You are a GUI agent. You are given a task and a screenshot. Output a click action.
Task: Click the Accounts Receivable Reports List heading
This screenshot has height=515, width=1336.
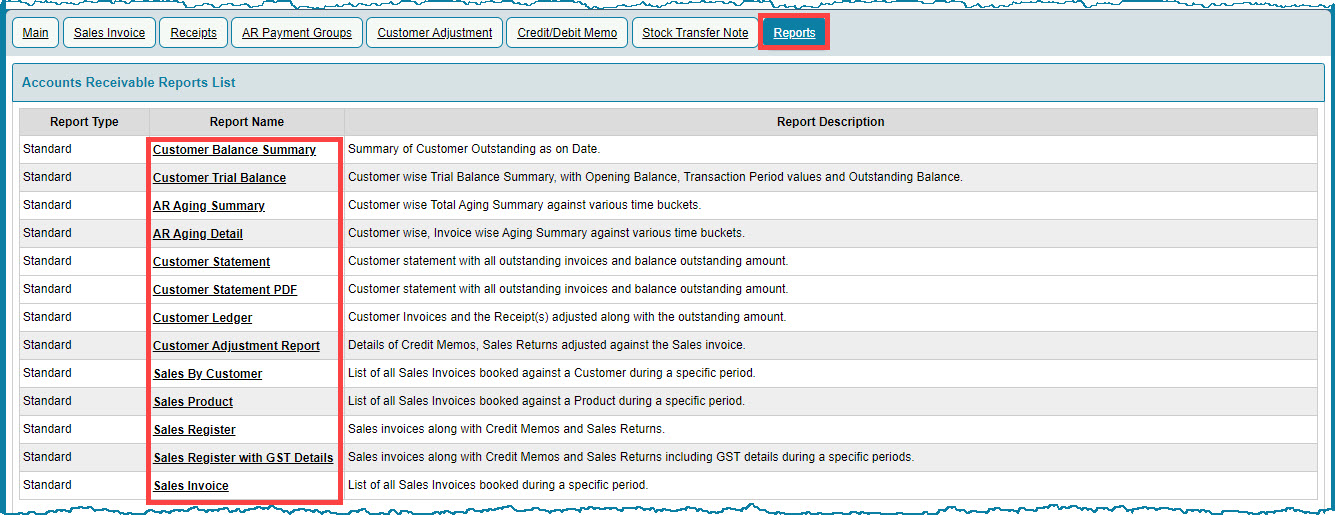(129, 82)
